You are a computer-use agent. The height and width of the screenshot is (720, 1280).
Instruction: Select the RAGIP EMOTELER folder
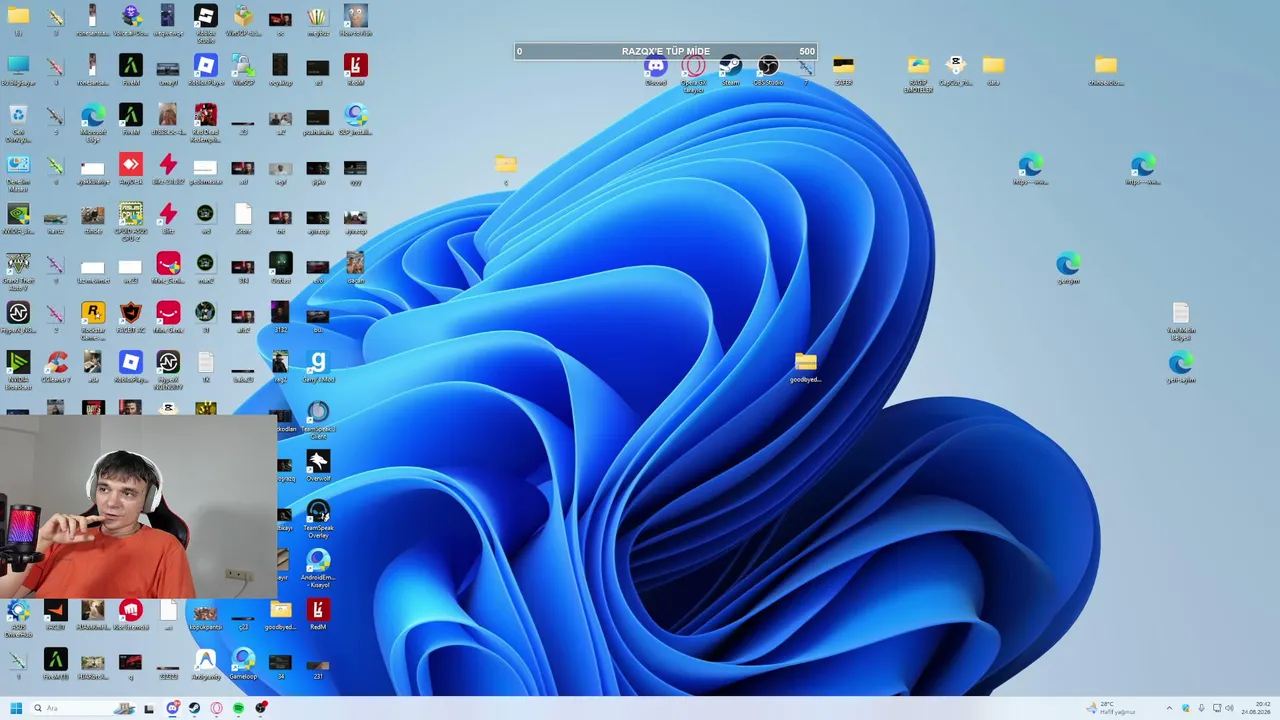pyautogui.click(x=918, y=74)
